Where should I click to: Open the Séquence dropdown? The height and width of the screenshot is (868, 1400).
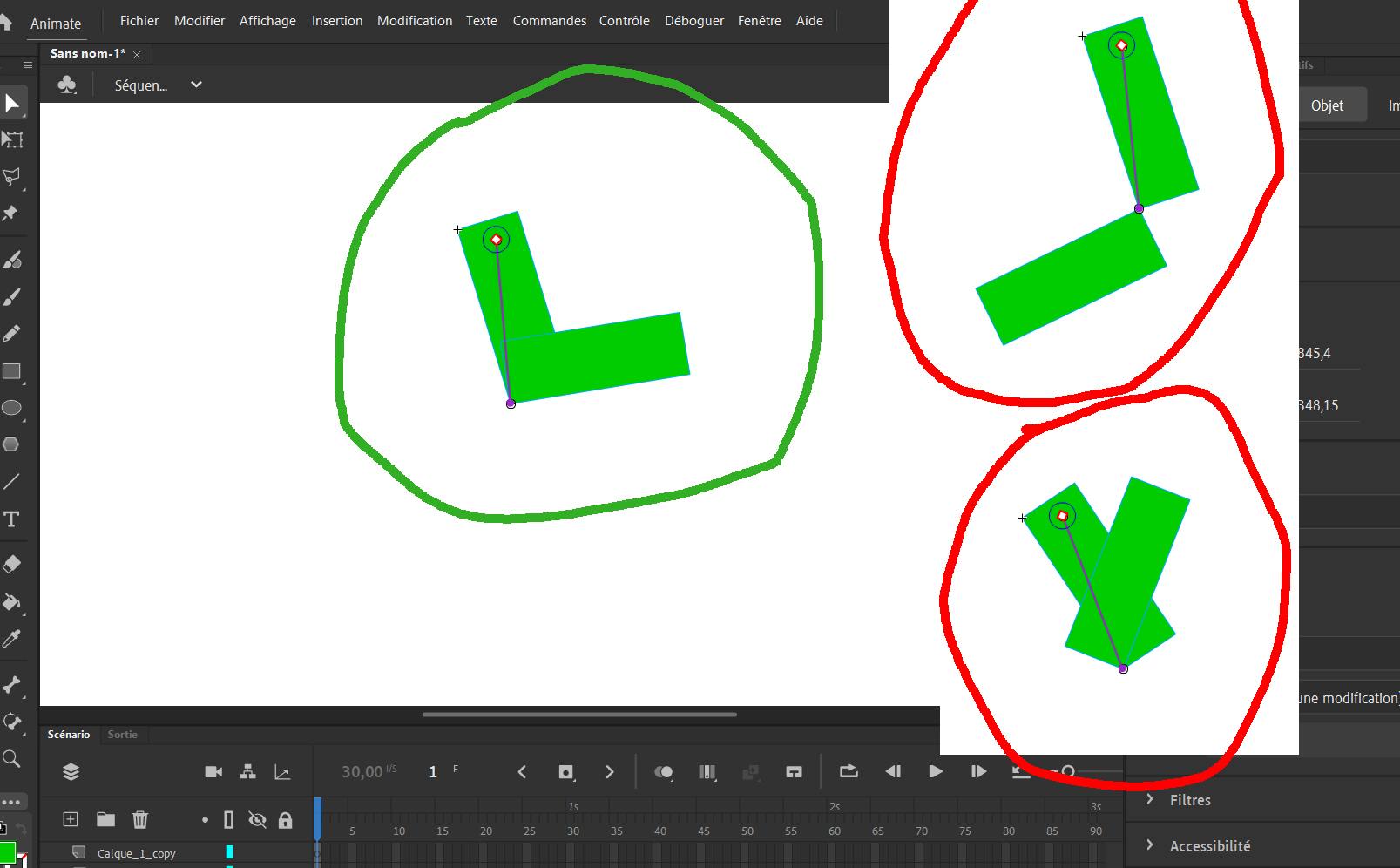click(195, 85)
